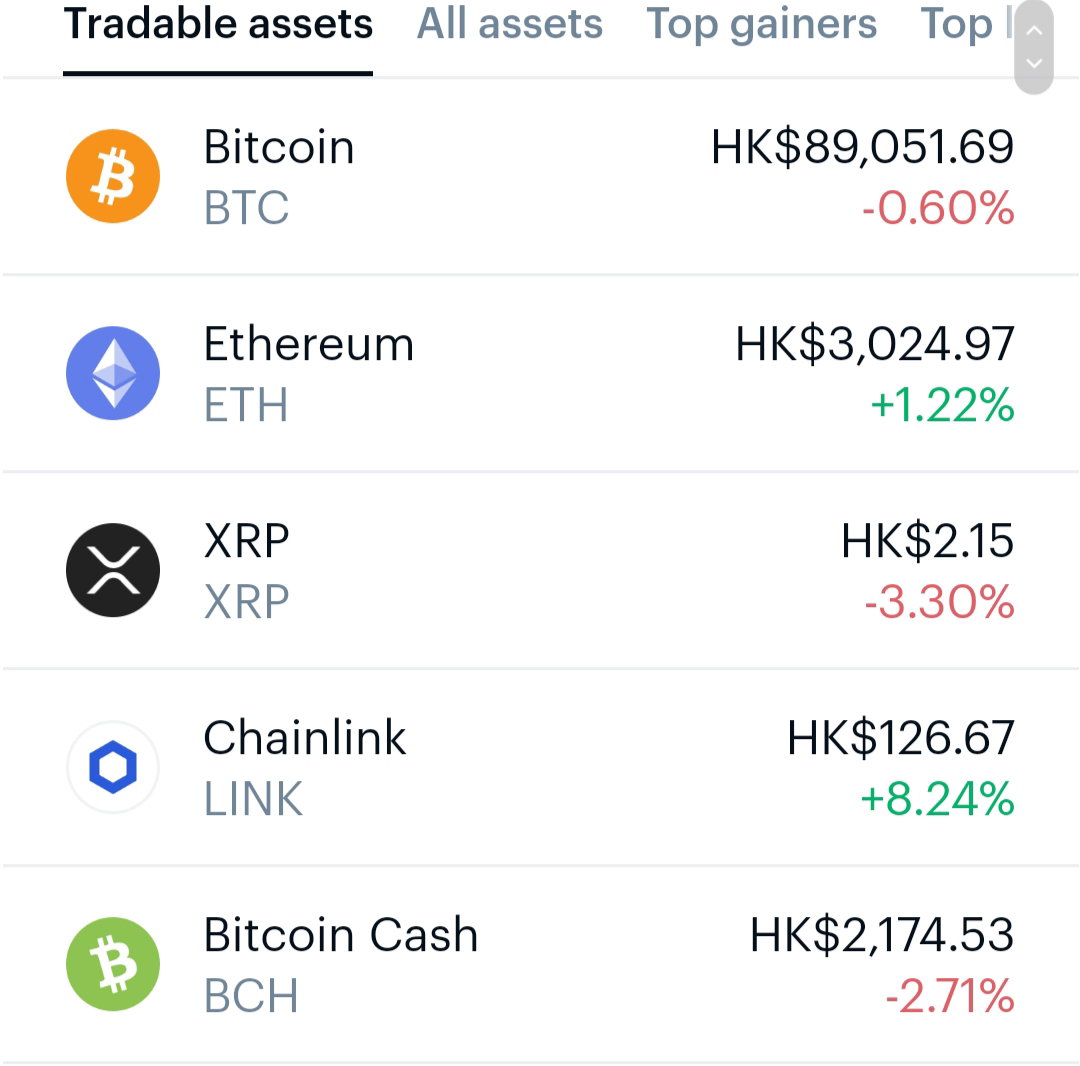Switch to the All assets tab
Image resolution: width=1080 pixels, height=1066 pixels.
[x=510, y=24]
